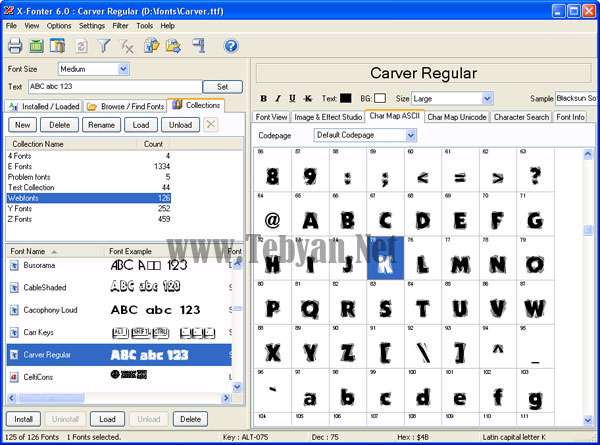The image size is (600, 445).
Task: Select the letter W character cell
Action: click(535, 302)
